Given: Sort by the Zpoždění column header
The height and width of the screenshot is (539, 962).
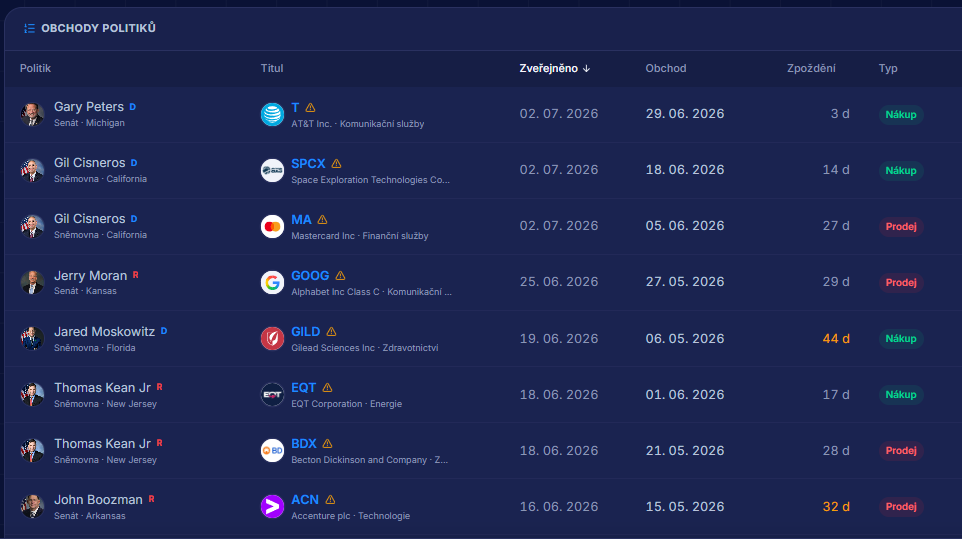Looking at the screenshot, I should [x=811, y=68].
